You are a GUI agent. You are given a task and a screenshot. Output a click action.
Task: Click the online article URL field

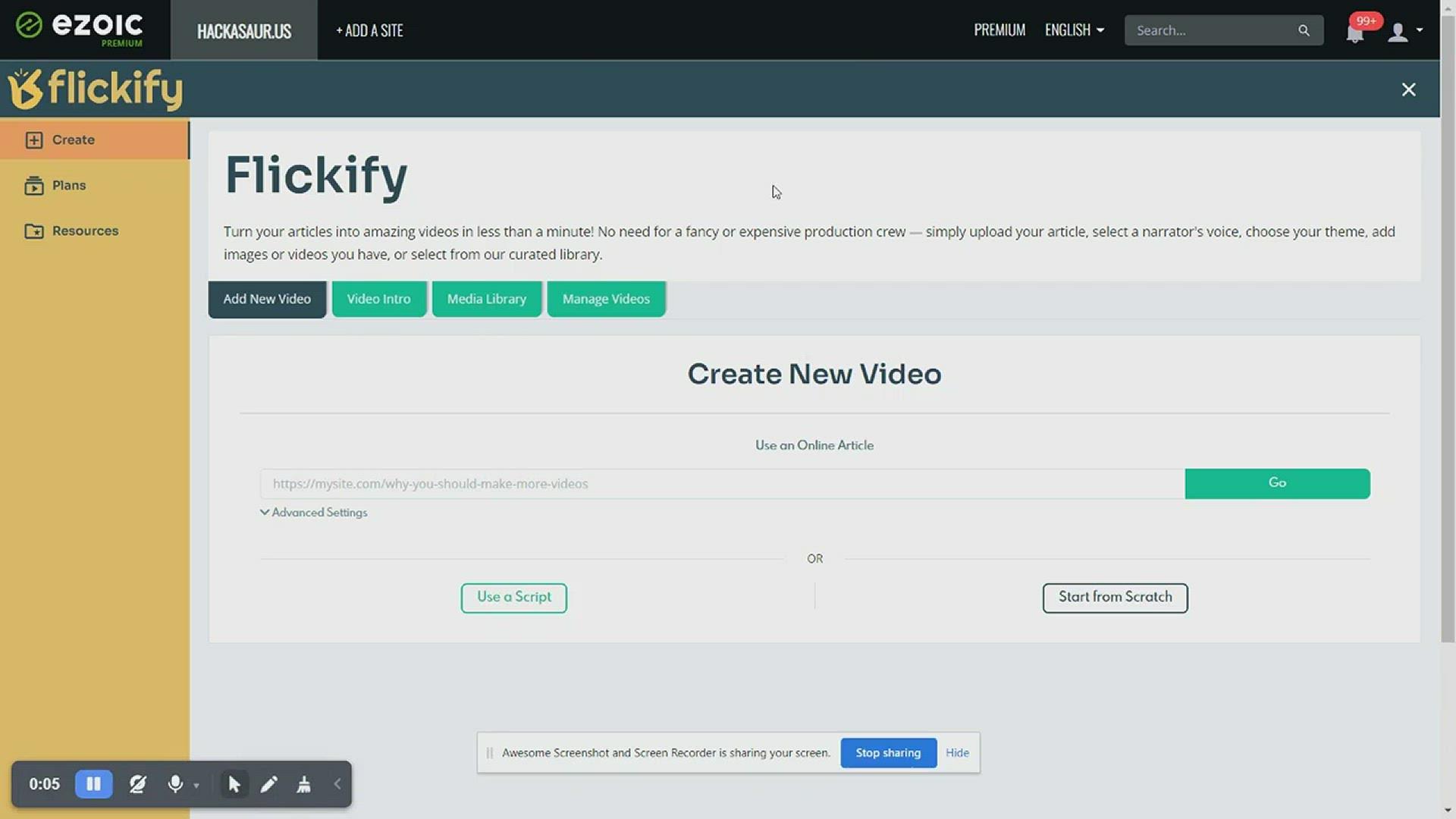pyautogui.click(x=720, y=484)
